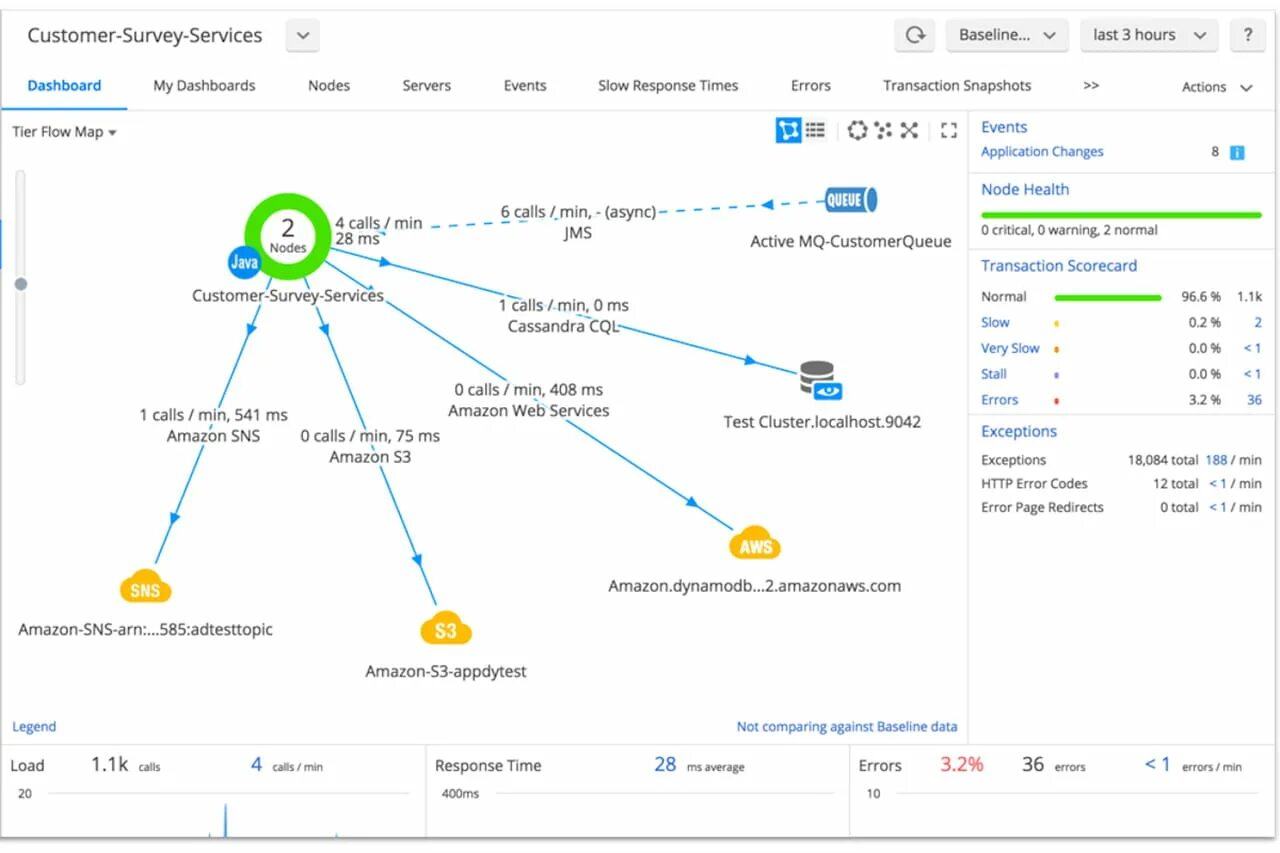
Task: Click the Response Time 28 ms value
Action: (665, 765)
